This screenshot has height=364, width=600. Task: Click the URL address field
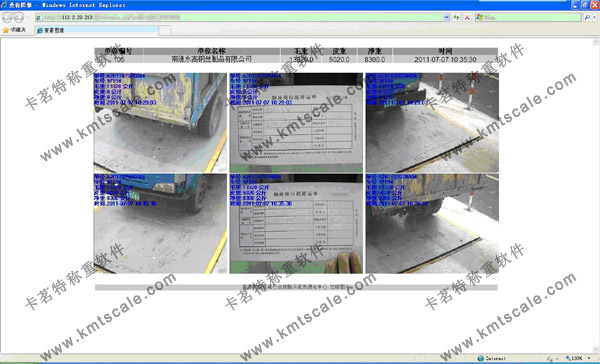[239, 17]
